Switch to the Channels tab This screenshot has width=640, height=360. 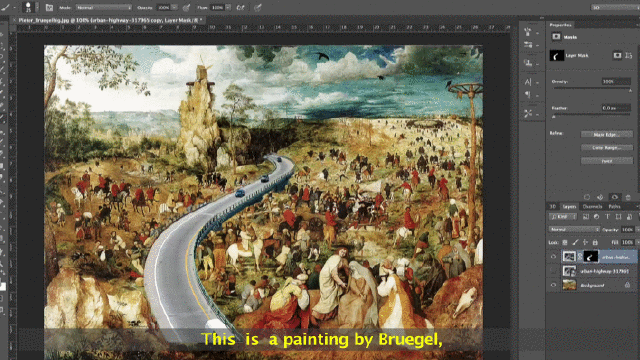[592, 207]
